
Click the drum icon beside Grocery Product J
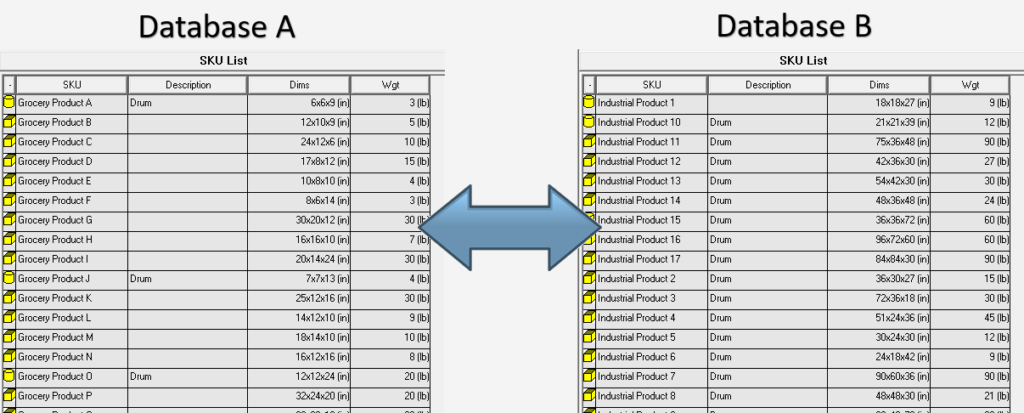(x=9, y=278)
